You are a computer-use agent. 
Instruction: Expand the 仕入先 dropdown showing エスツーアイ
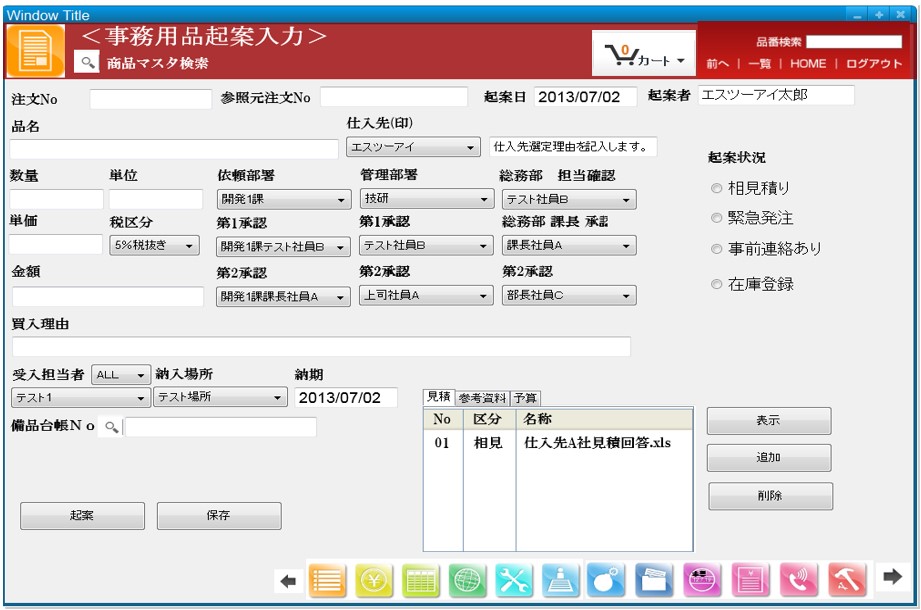[x=414, y=147]
